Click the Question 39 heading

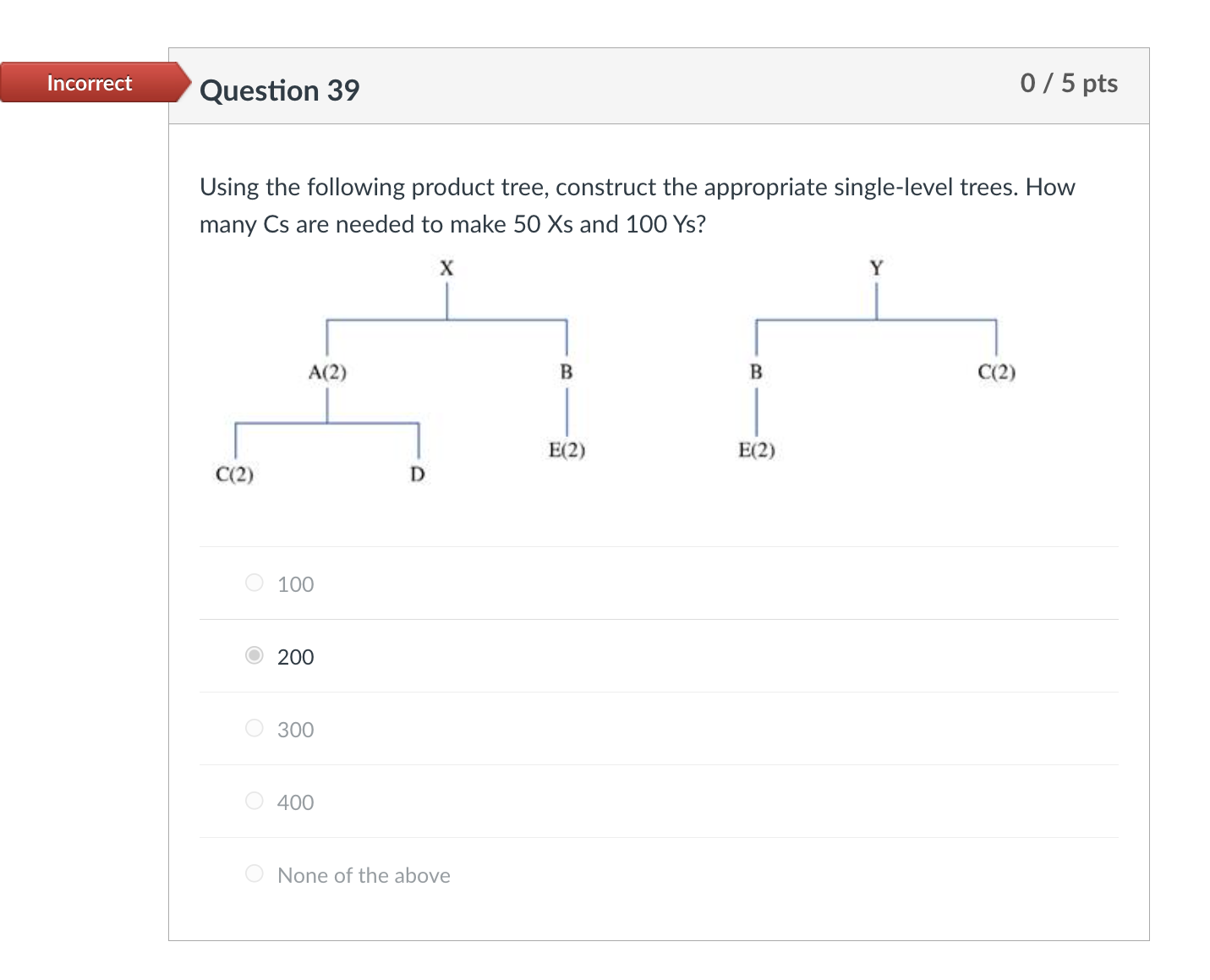pyautogui.click(x=280, y=90)
